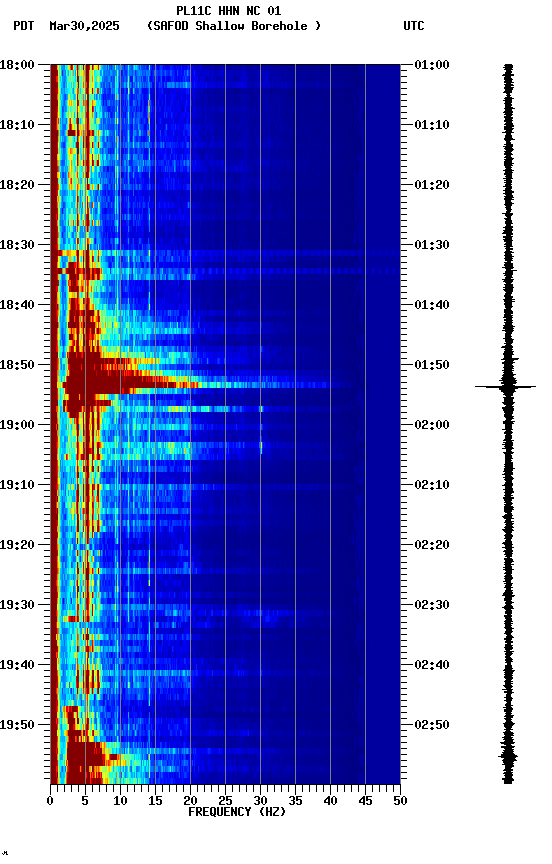Click the 18:40 PDT time label
This screenshot has width=552, height=864.
[x=17, y=305]
